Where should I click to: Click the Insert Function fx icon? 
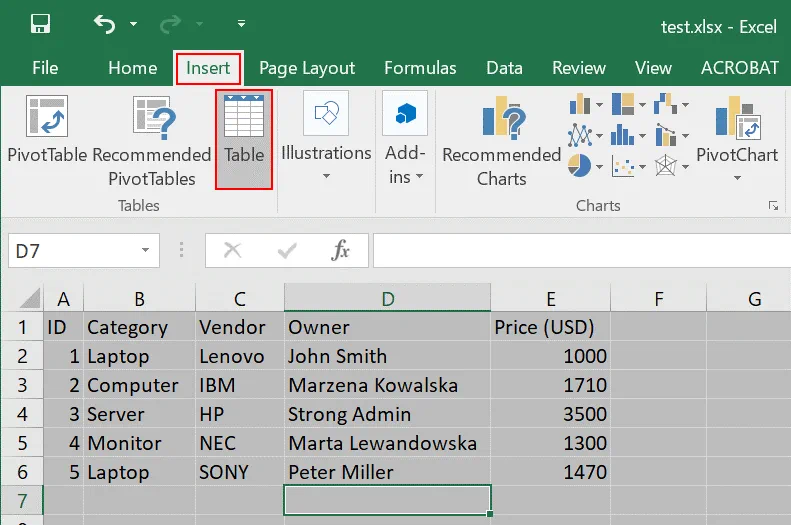pyautogui.click(x=341, y=251)
